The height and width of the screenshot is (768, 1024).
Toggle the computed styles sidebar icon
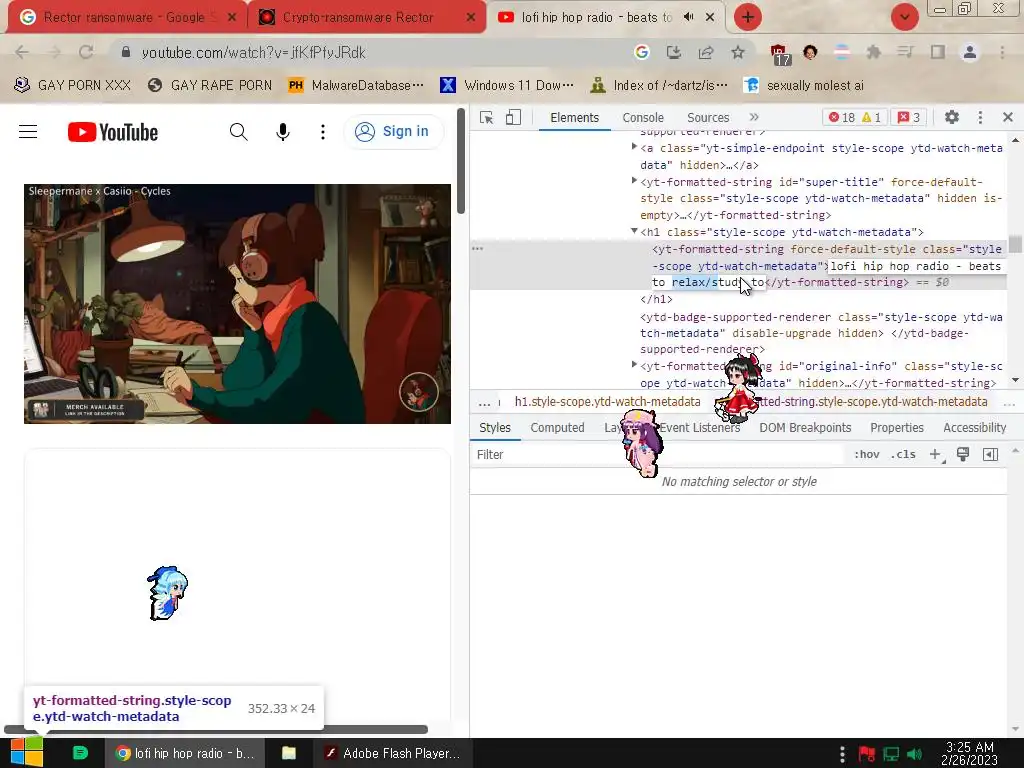tap(990, 455)
